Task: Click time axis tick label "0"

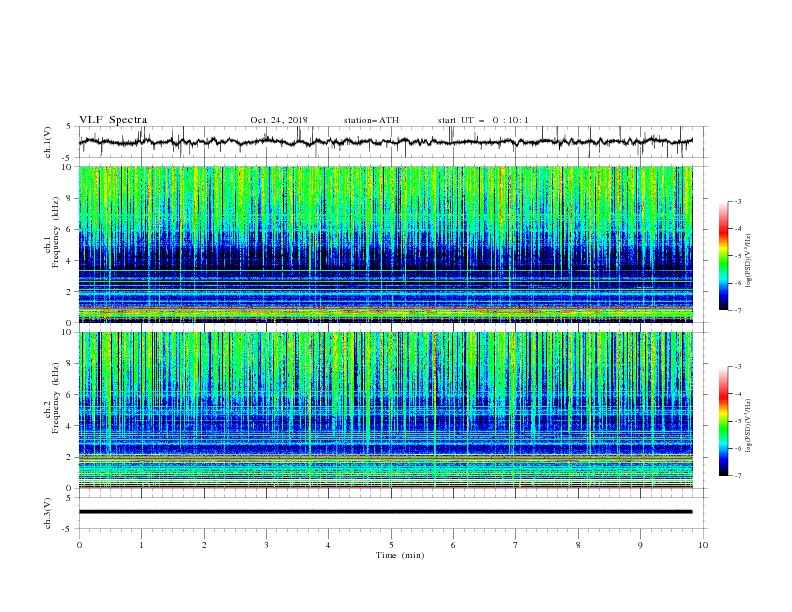Action: click(x=79, y=545)
